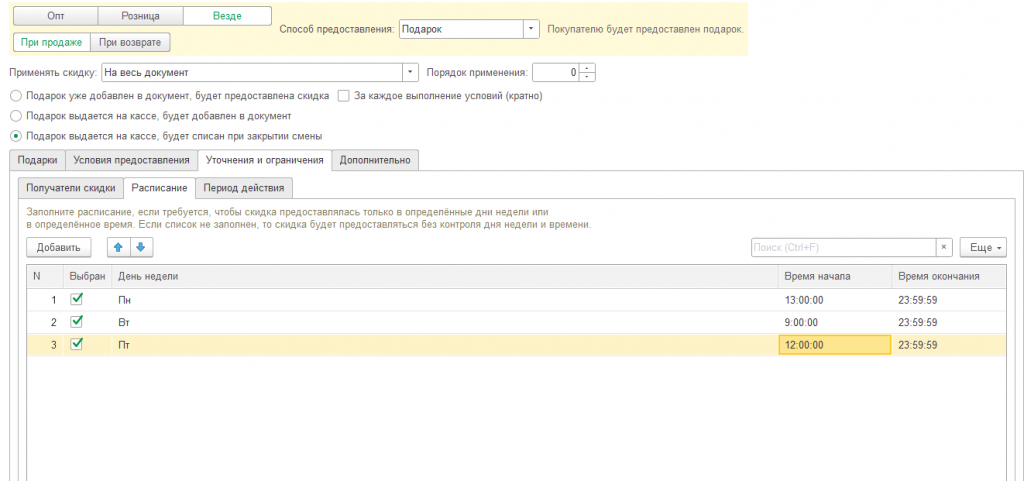Image resolution: width=1024 pixels, height=481 pixels.
Task: Move the schedule row up with the blue arrow
Action: [118, 247]
